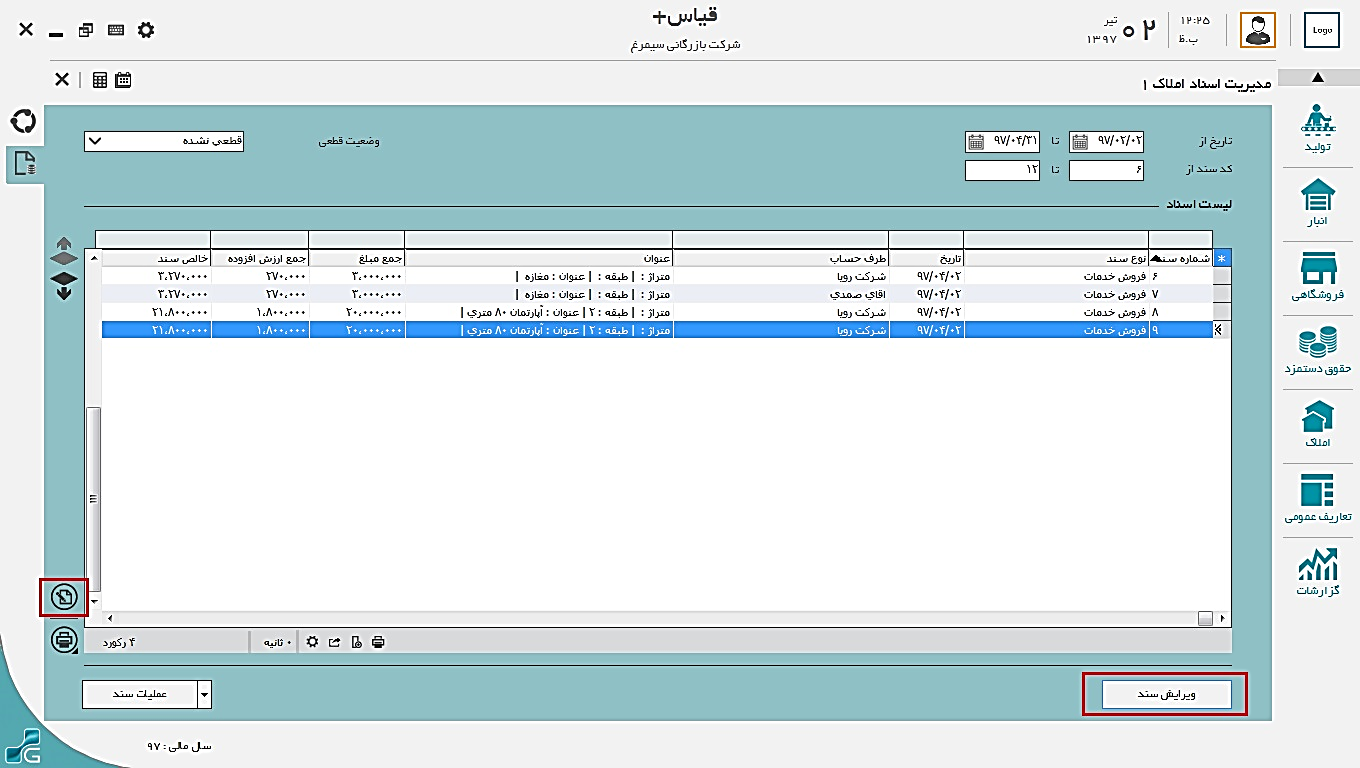Click the export icon in grid status bar
This screenshot has width=1360, height=768.
click(334, 642)
